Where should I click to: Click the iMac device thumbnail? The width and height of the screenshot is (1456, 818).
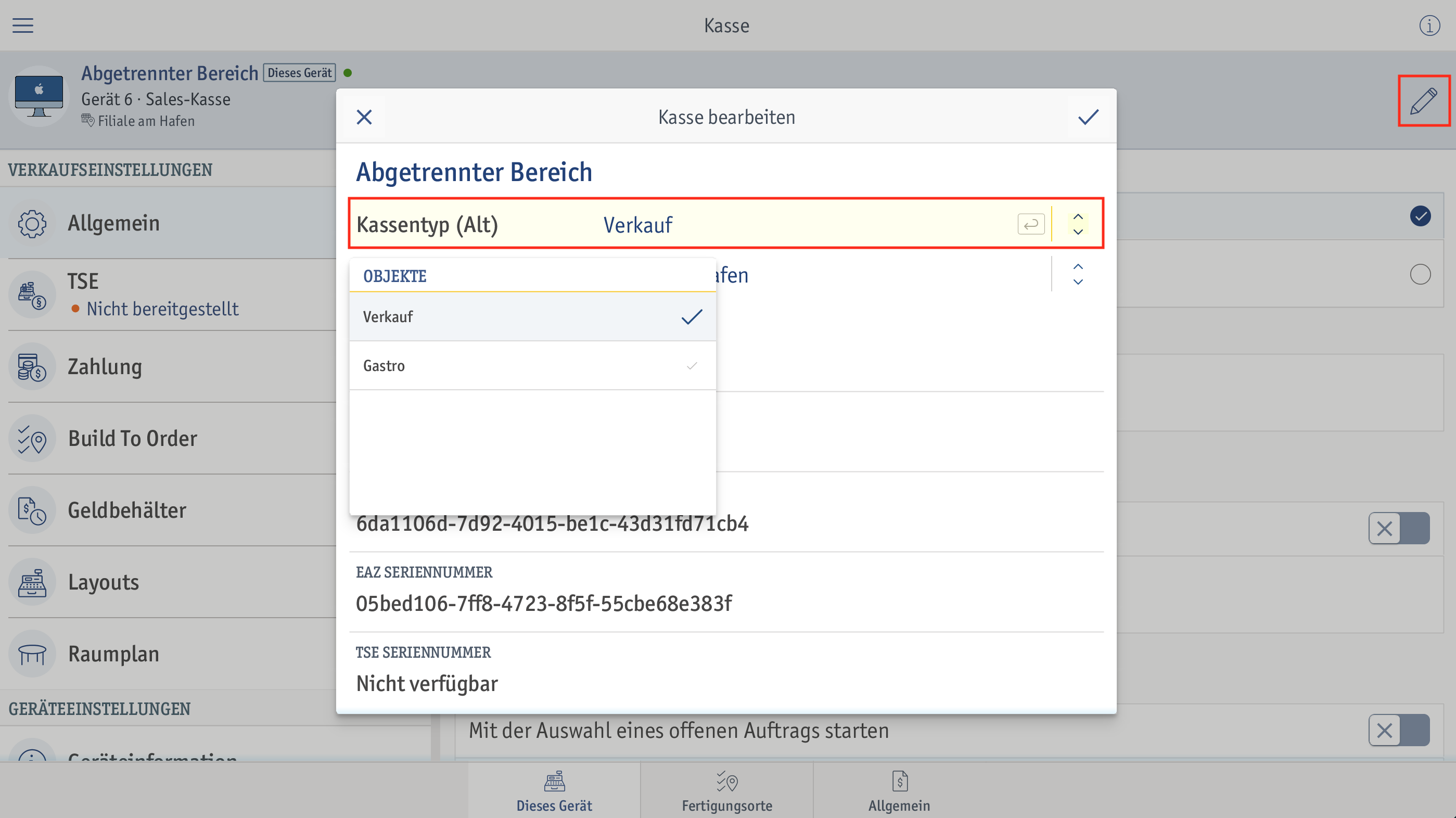pos(39,96)
